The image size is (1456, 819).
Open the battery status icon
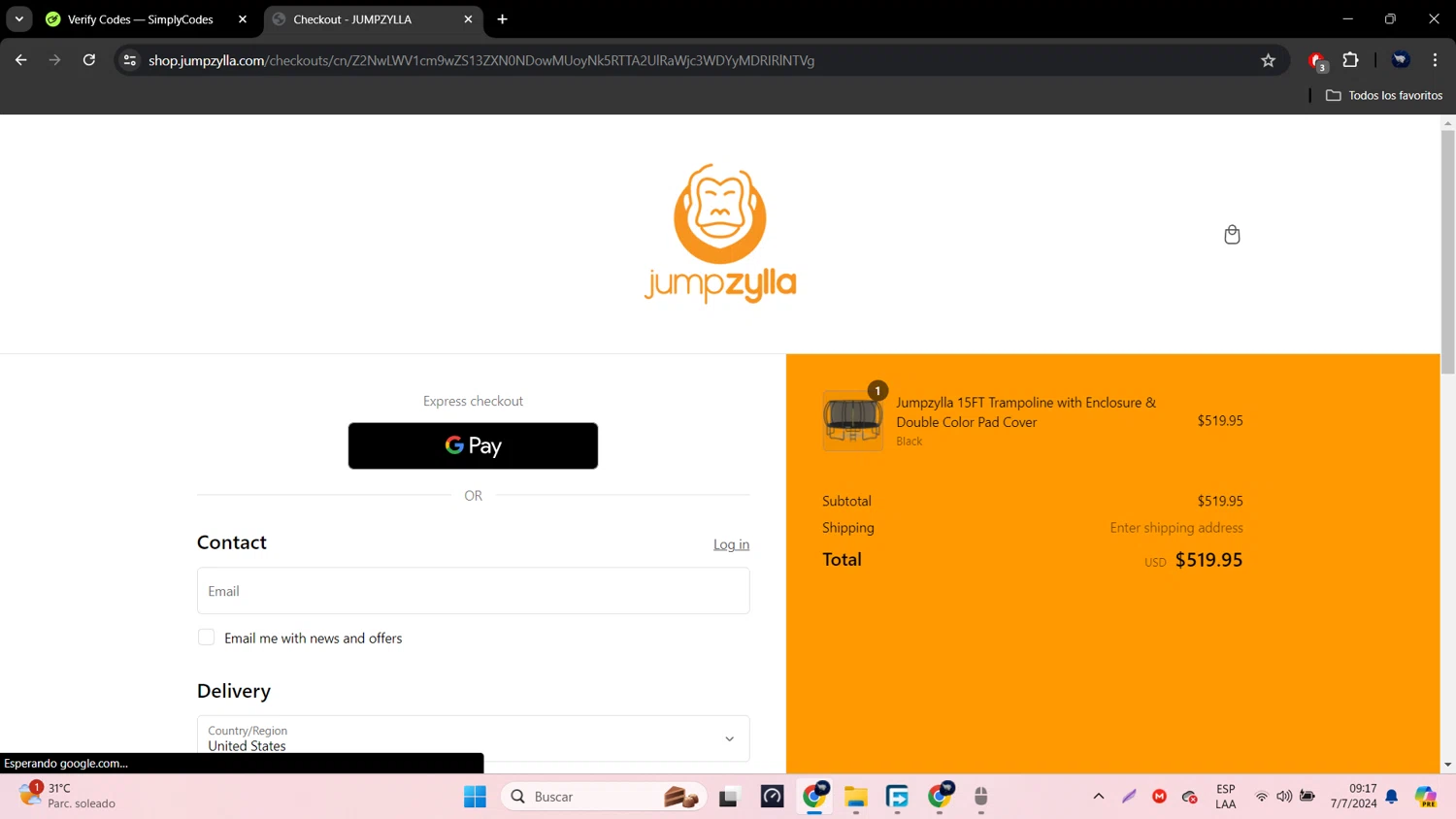(1307, 797)
